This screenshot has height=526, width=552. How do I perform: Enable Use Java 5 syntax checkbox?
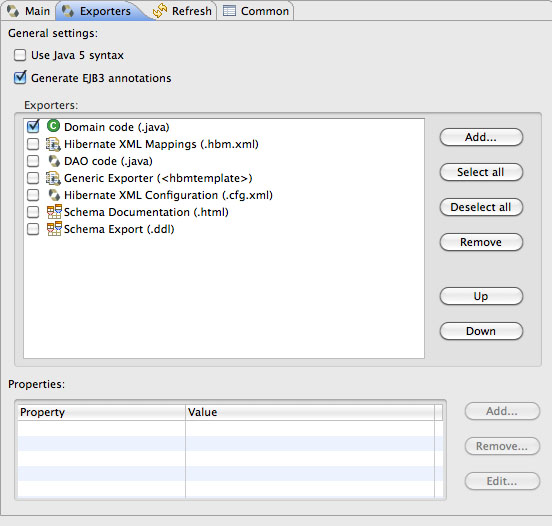click(x=20, y=55)
